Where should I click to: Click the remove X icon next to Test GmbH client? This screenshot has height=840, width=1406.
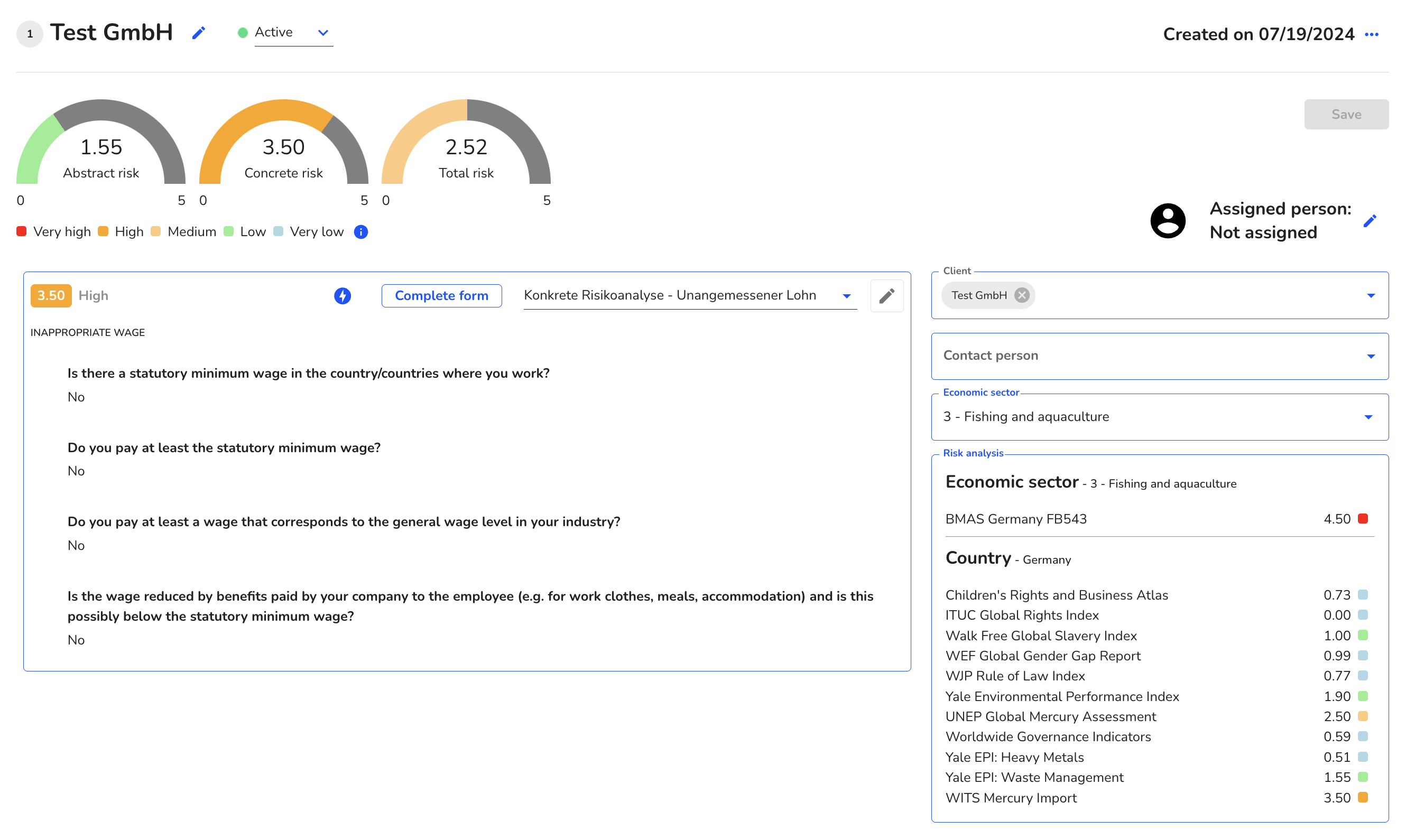coord(1023,295)
